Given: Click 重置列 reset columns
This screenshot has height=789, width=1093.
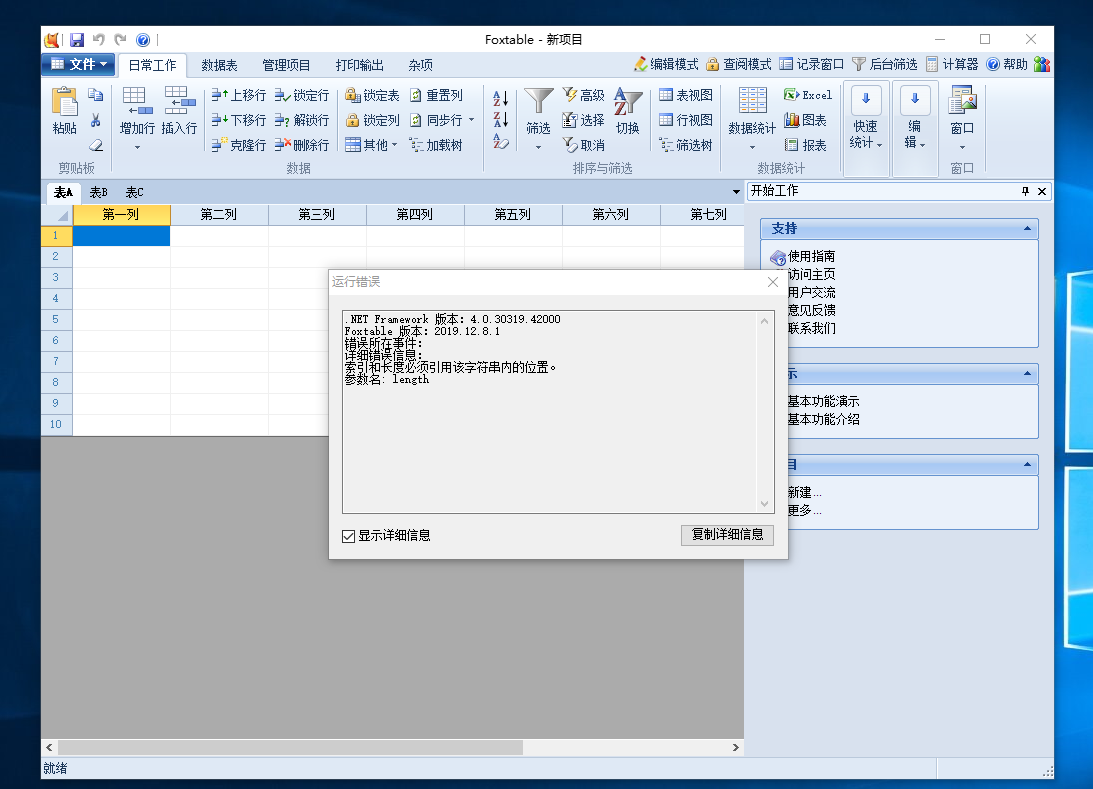Looking at the screenshot, I should tap(436, 95).
